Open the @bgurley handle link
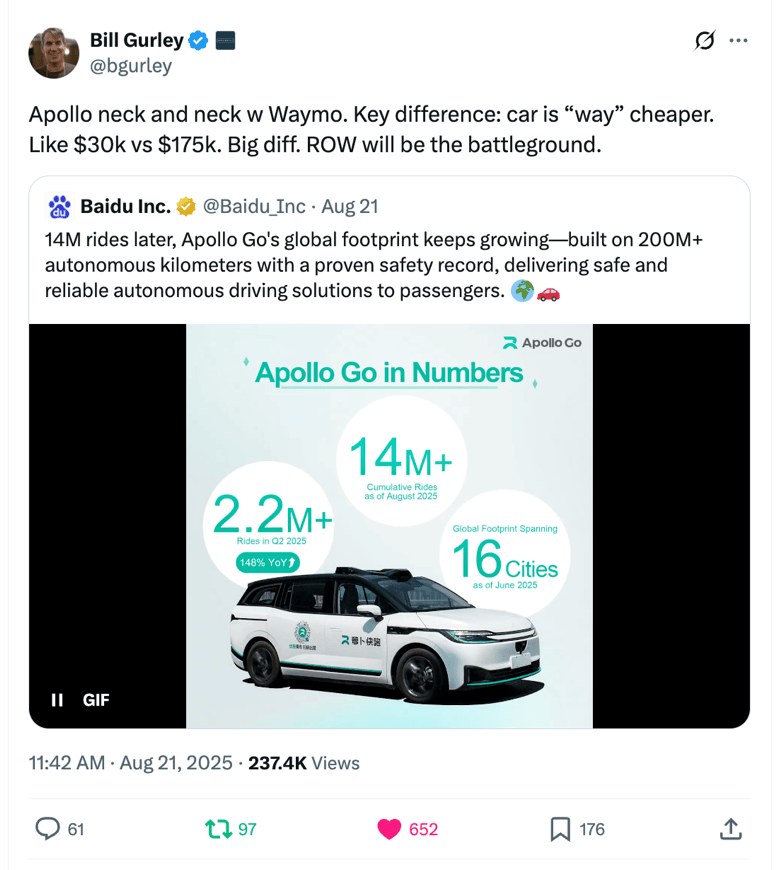784x870 pixels. click(131, 66)
